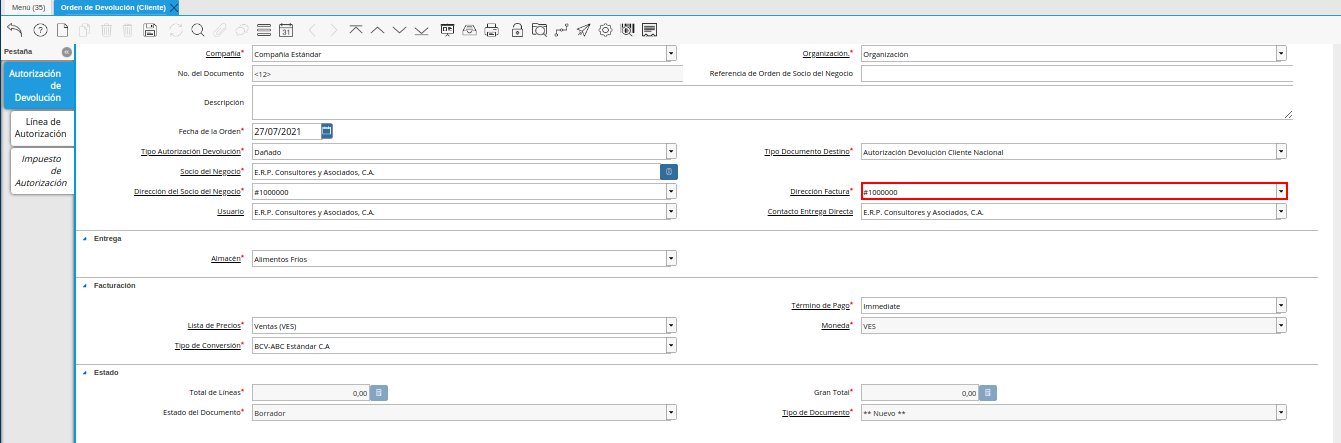This screenshot has height=443, width=1341.
Task: Open the process gear icon in toolbar
Action: click(605, 30)
